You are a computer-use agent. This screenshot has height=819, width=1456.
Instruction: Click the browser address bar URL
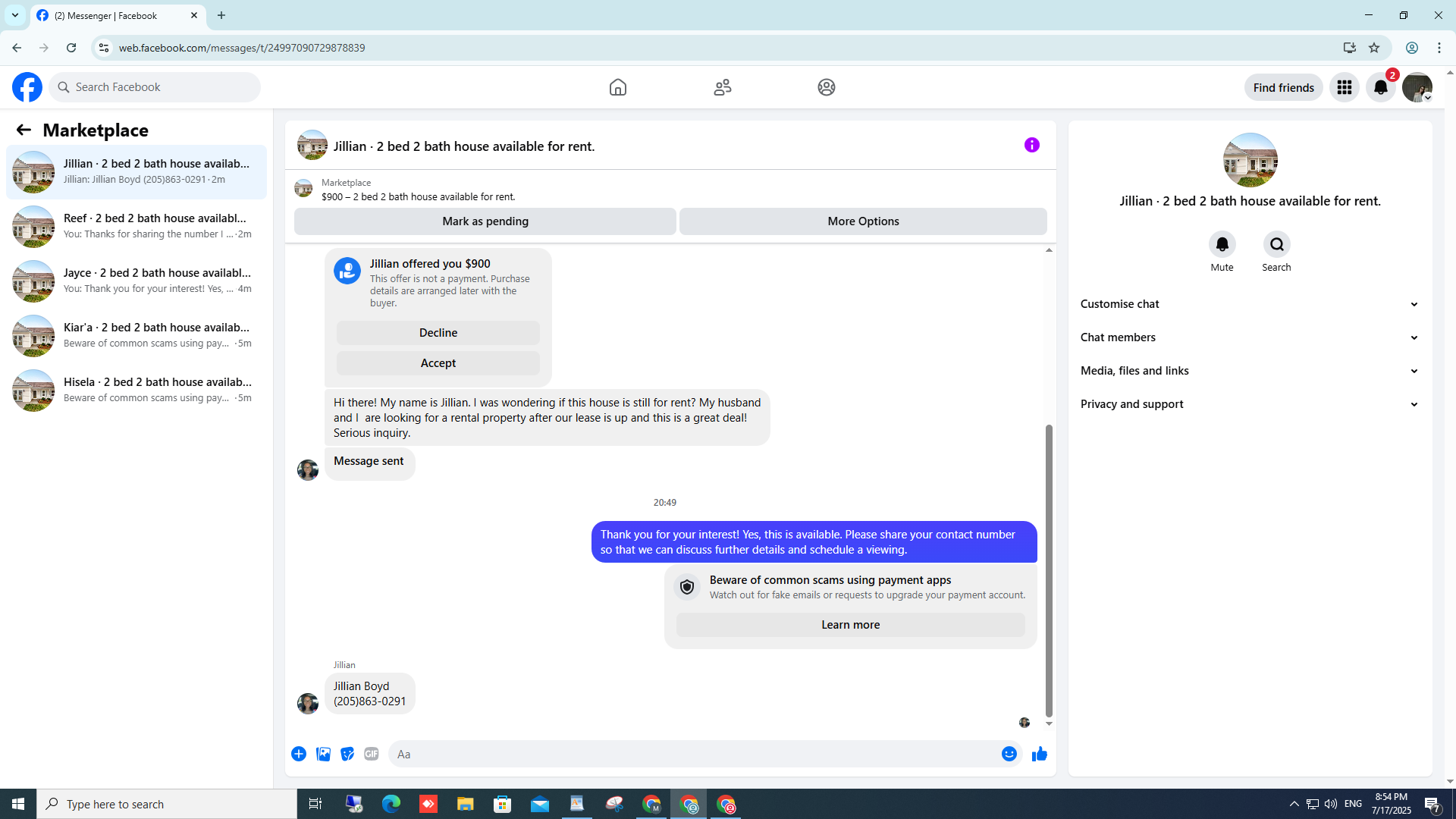point(242,48)
